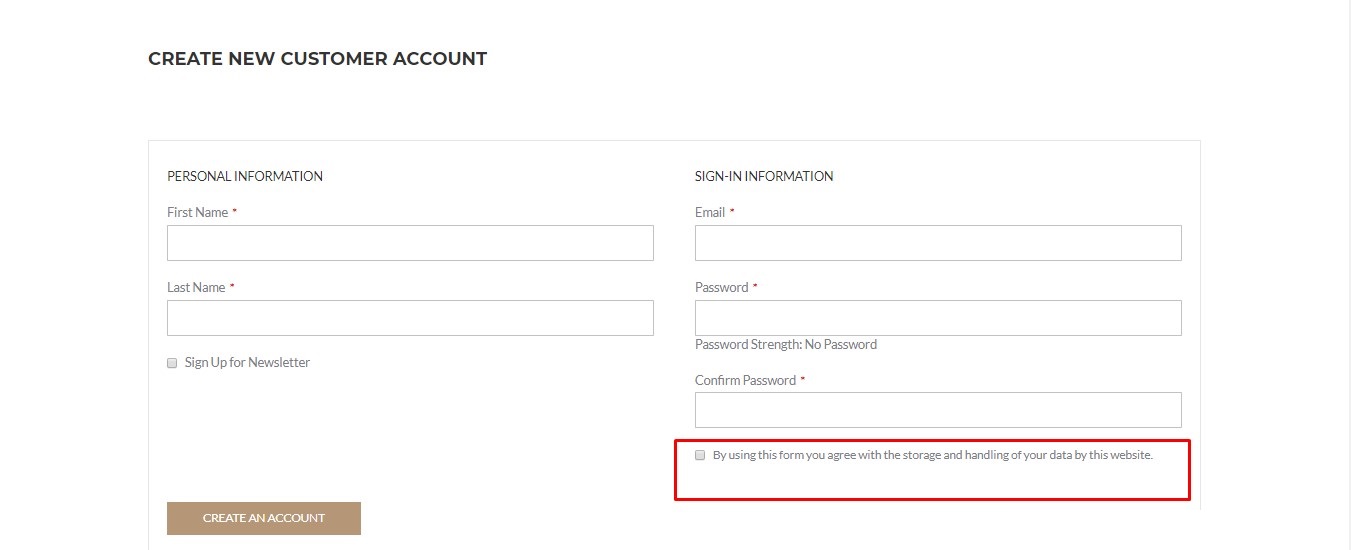
Task: Select the Email input field
Action: 938,243
